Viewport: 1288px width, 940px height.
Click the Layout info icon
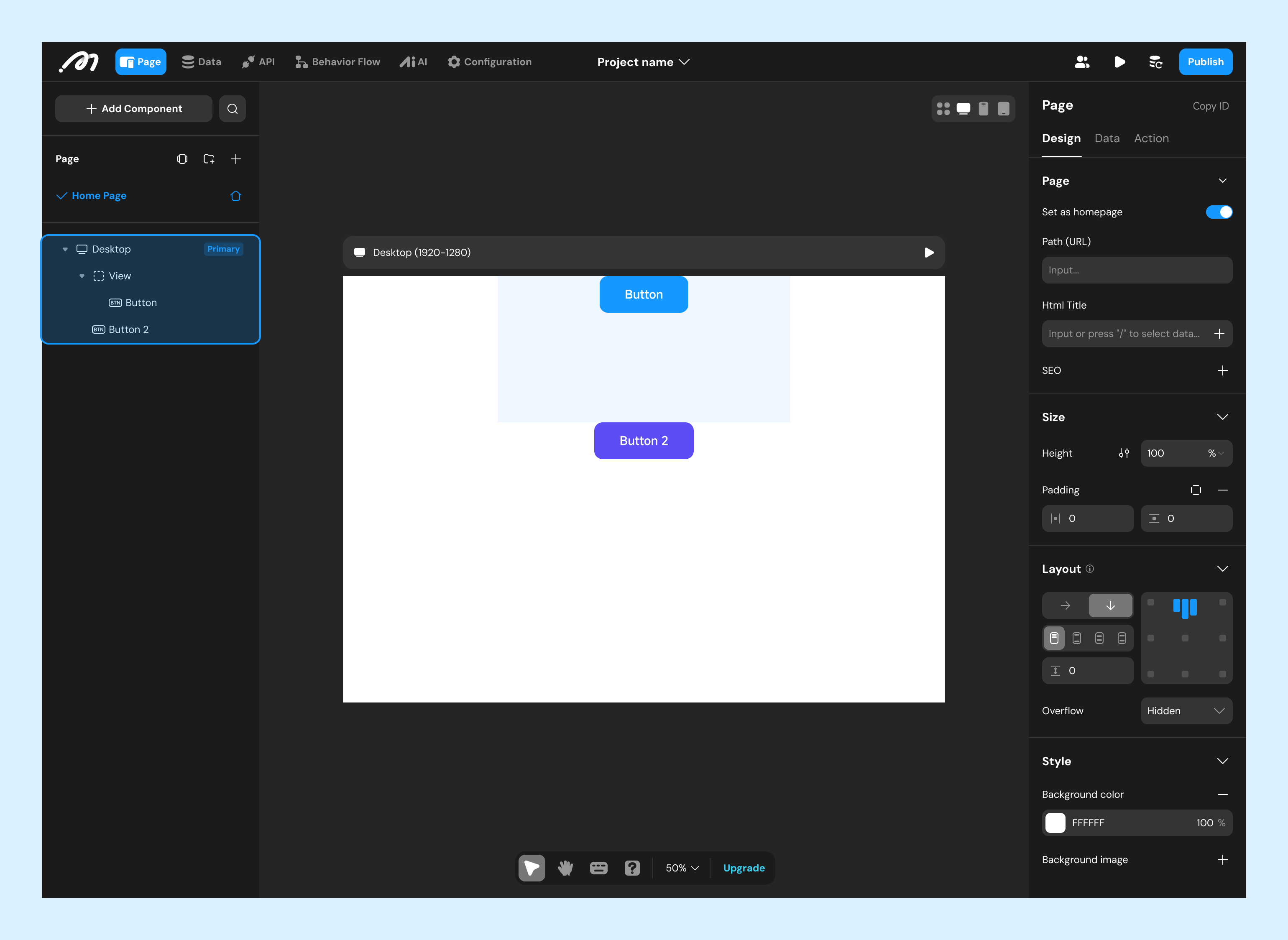point(1089,568)
